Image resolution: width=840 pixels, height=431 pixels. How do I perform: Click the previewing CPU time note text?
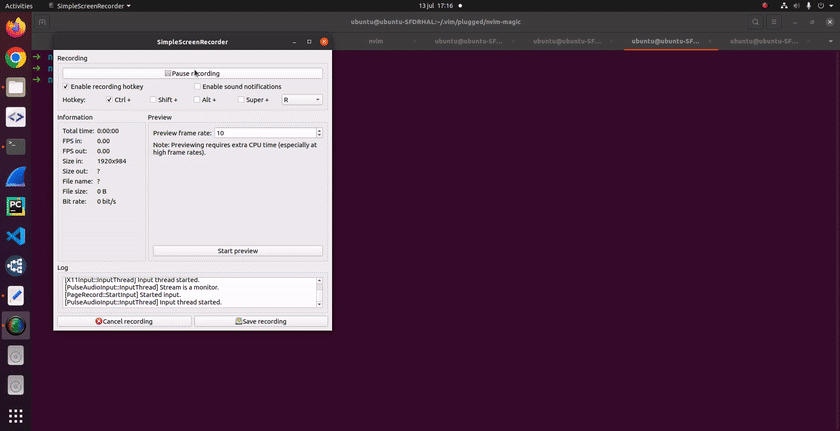(235, 148)
